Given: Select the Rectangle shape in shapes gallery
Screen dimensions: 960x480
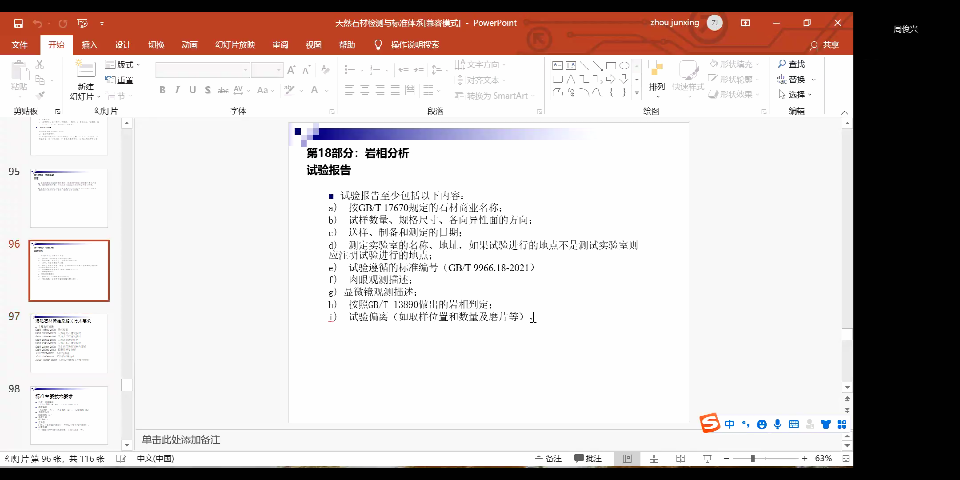Looking at the screenshot, I should (610, 66).
